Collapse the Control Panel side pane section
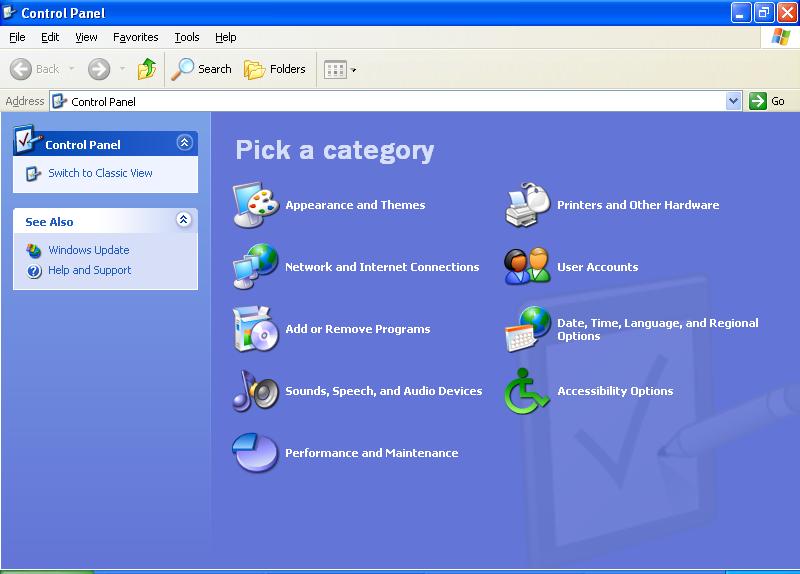This screenshot has height=574, width=800. [x=184, y=142]
